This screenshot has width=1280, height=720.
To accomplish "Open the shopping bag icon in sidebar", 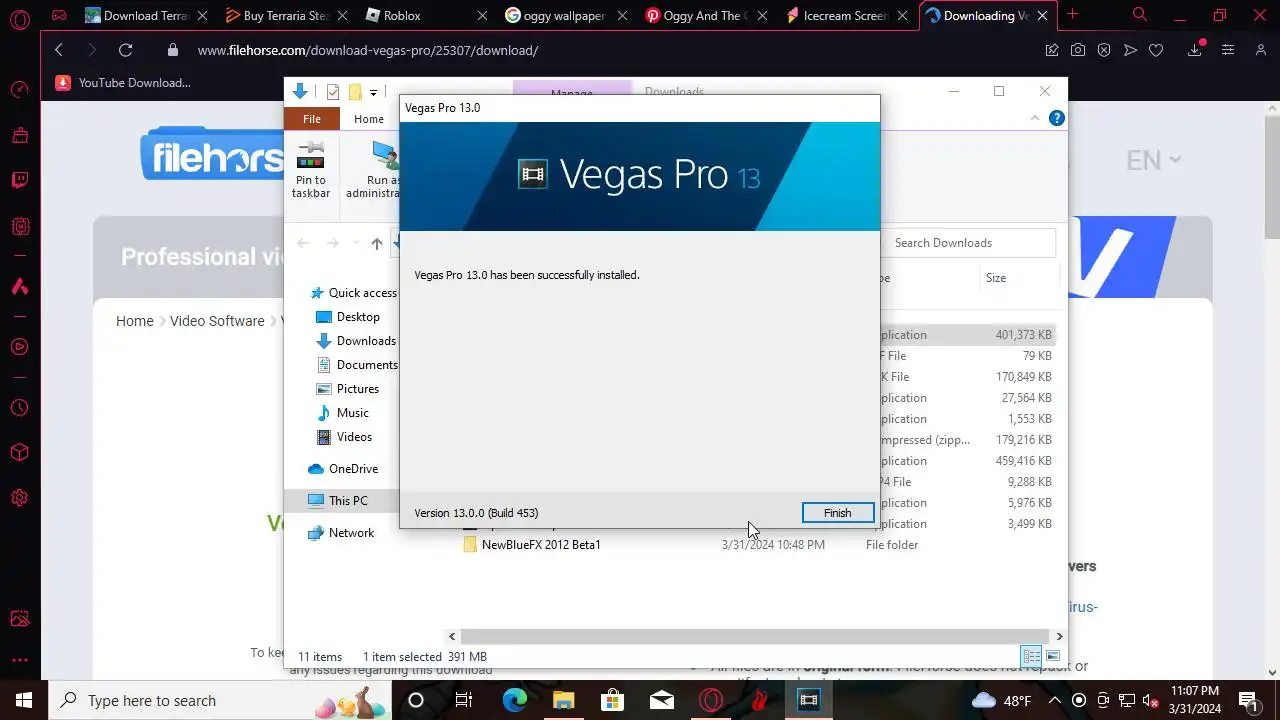I will coord(20,135).
